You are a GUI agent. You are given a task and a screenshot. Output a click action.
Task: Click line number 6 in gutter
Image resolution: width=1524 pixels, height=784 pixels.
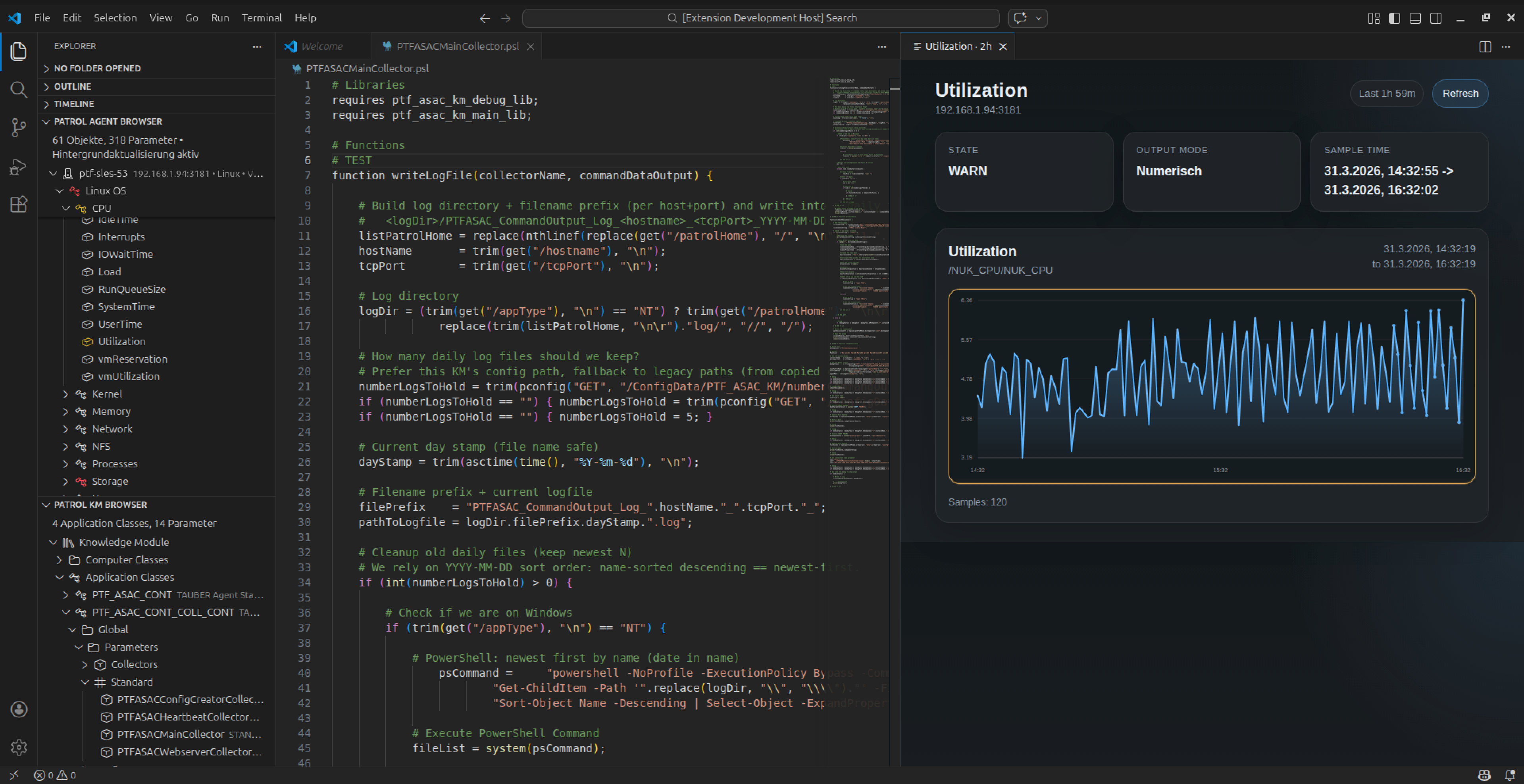307,160
